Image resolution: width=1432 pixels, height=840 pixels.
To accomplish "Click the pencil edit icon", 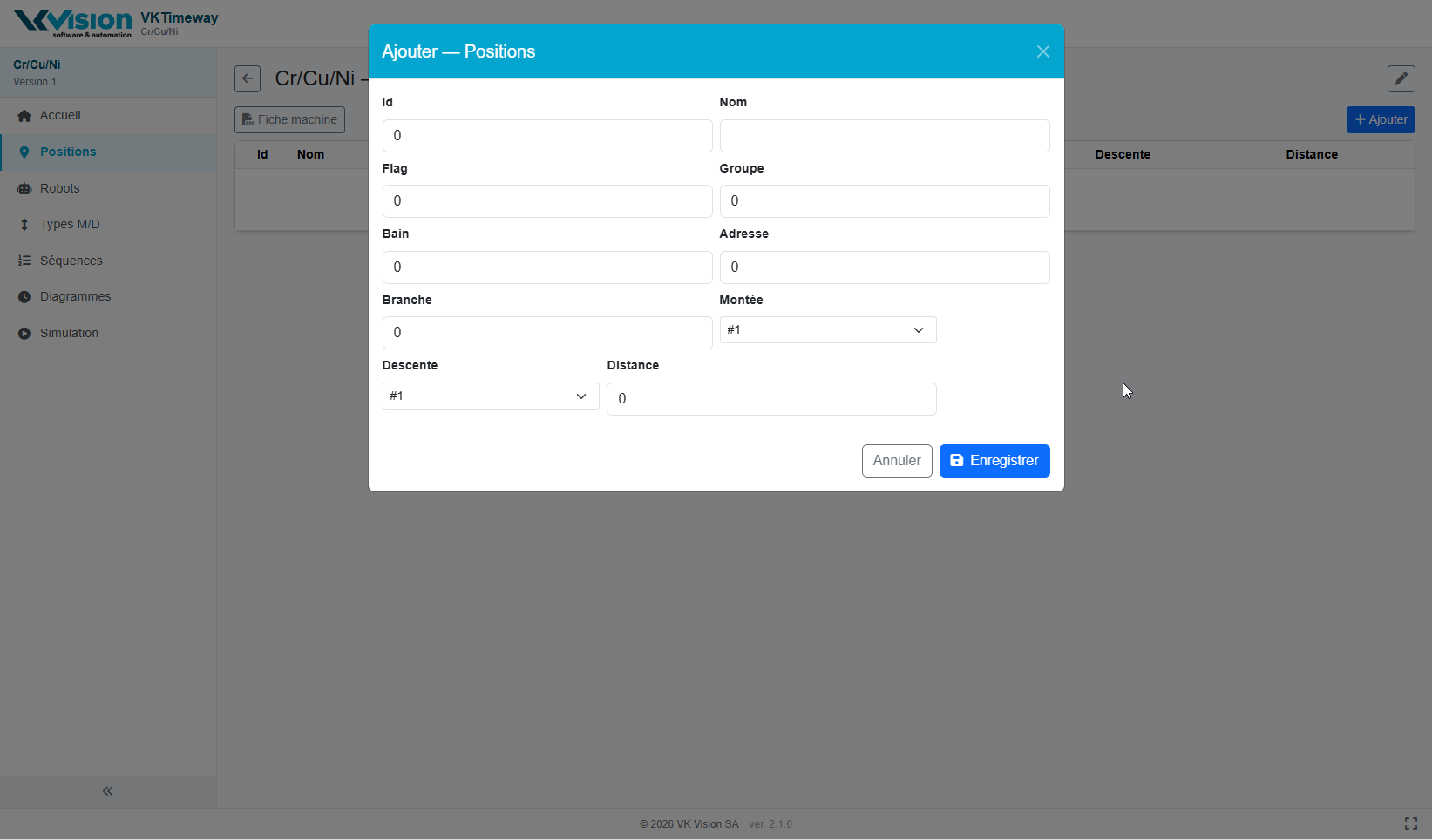I will (x=1401, y=78).
